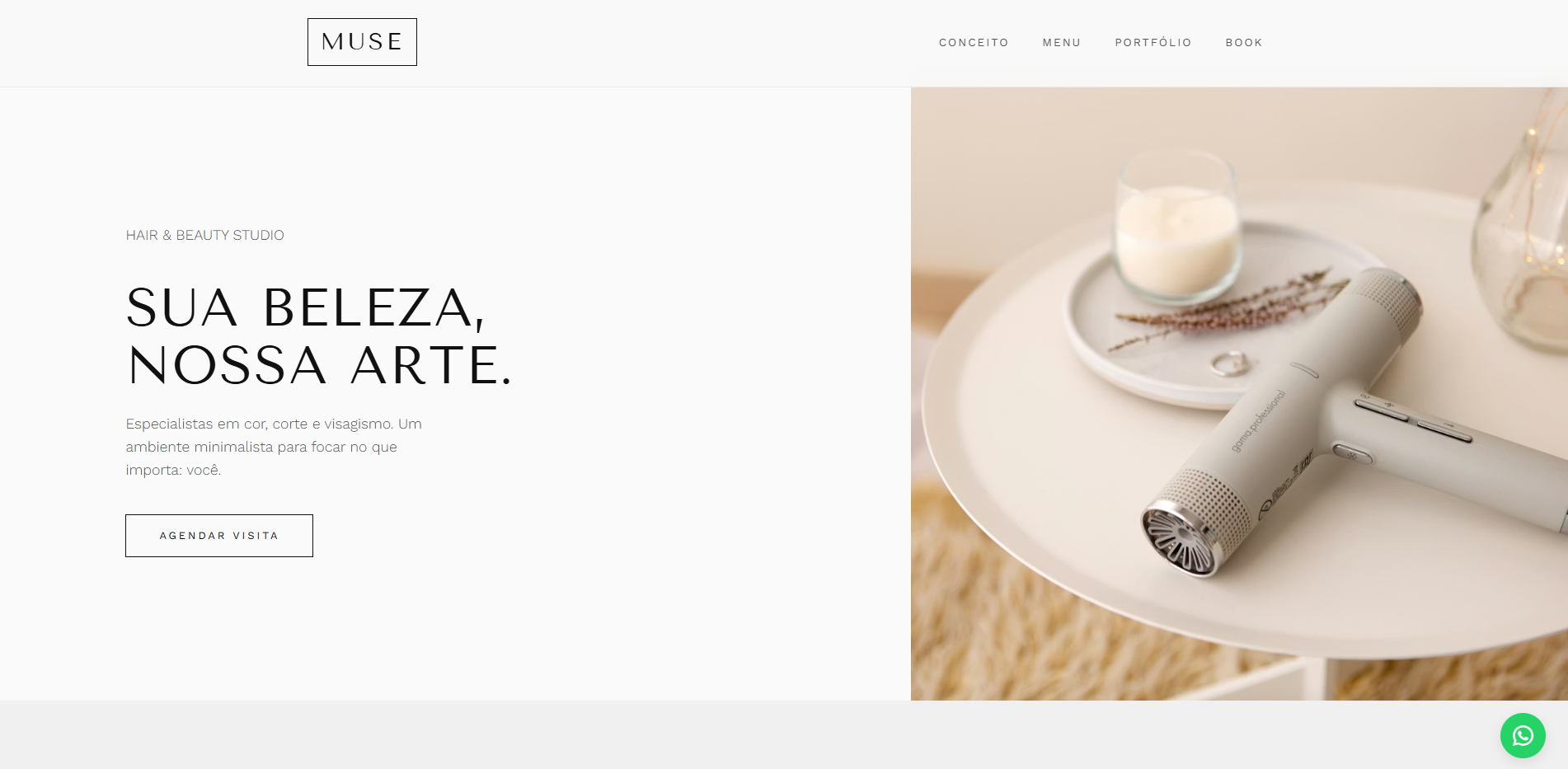The width and height of the screenshot is (1568, 769).
Task: Go to the CONCEITO section
Action: [x=974, y=43]
